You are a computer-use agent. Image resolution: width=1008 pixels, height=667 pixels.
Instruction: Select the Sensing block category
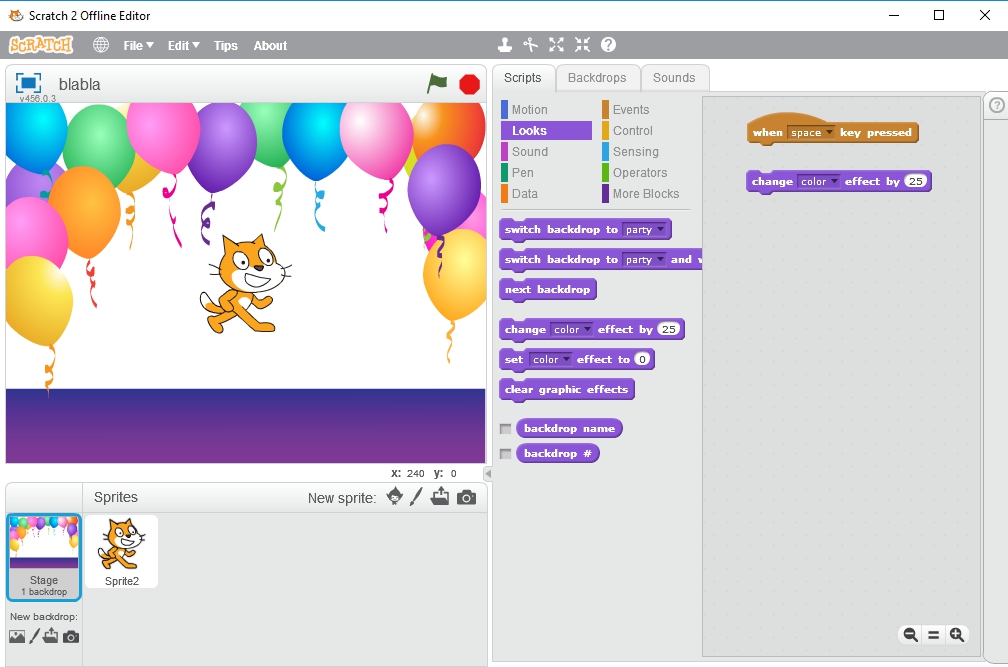(x=646, y=152)
